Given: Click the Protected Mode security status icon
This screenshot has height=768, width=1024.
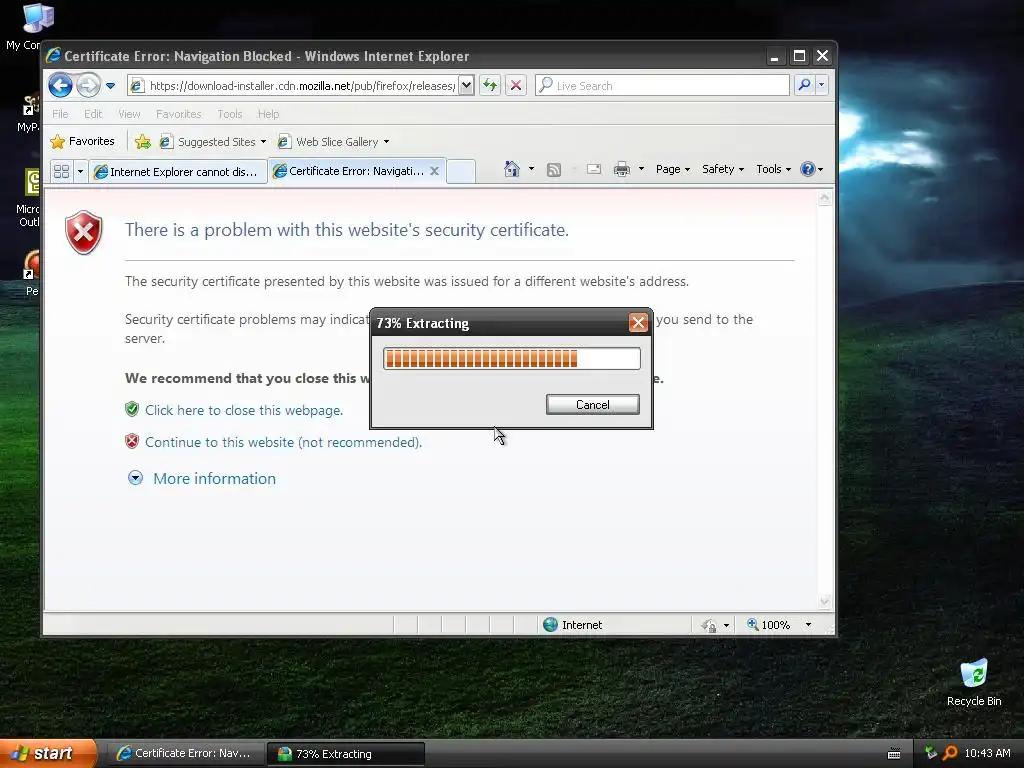Looking at the screenshot, I should coord(709,626).
